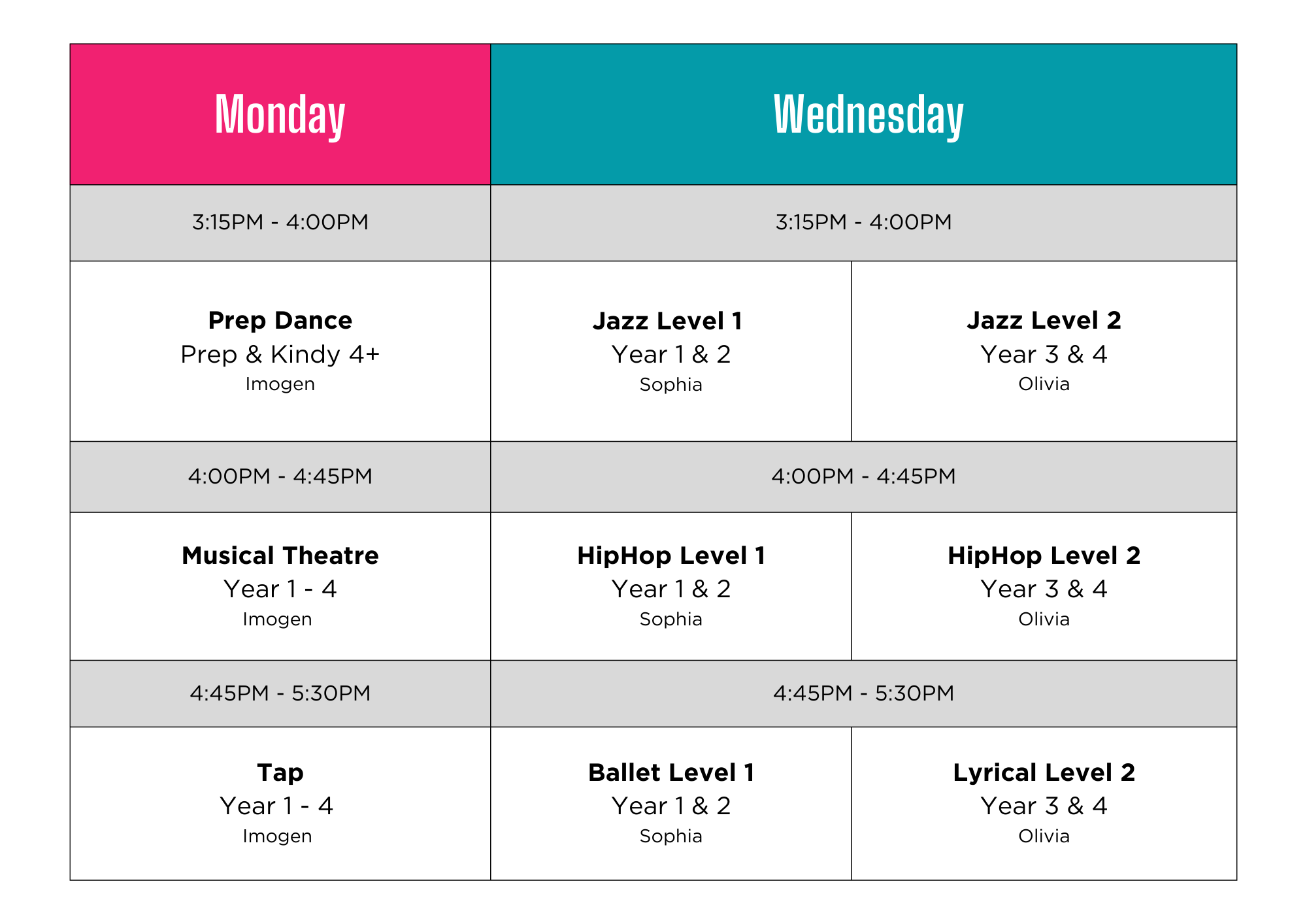Select Monday's 3:15PM - 4:00PM time slot
The width and height of the screenshot is (1307, 924).
(x=280, y=222)
